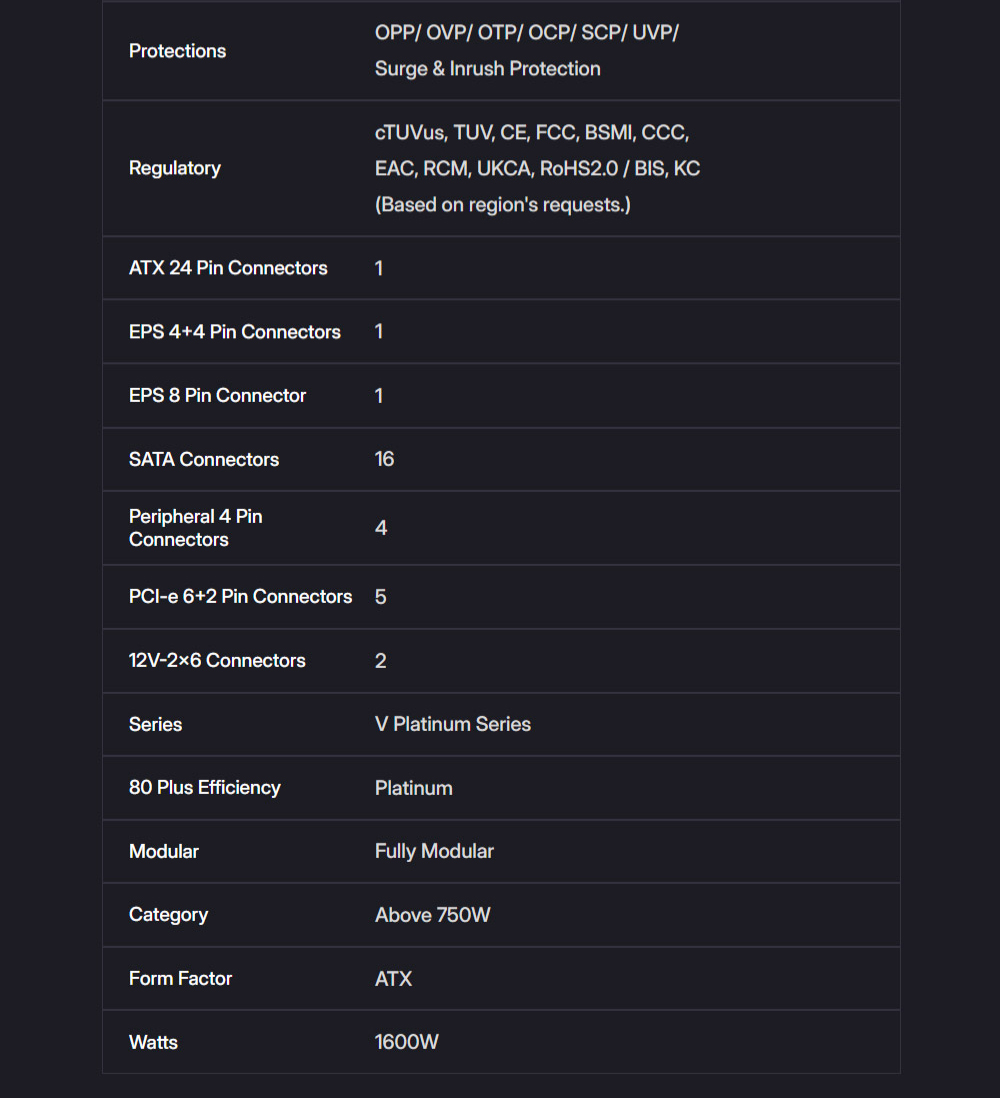Select the Surge & Inrush Protection text

[x=487, y=69]
